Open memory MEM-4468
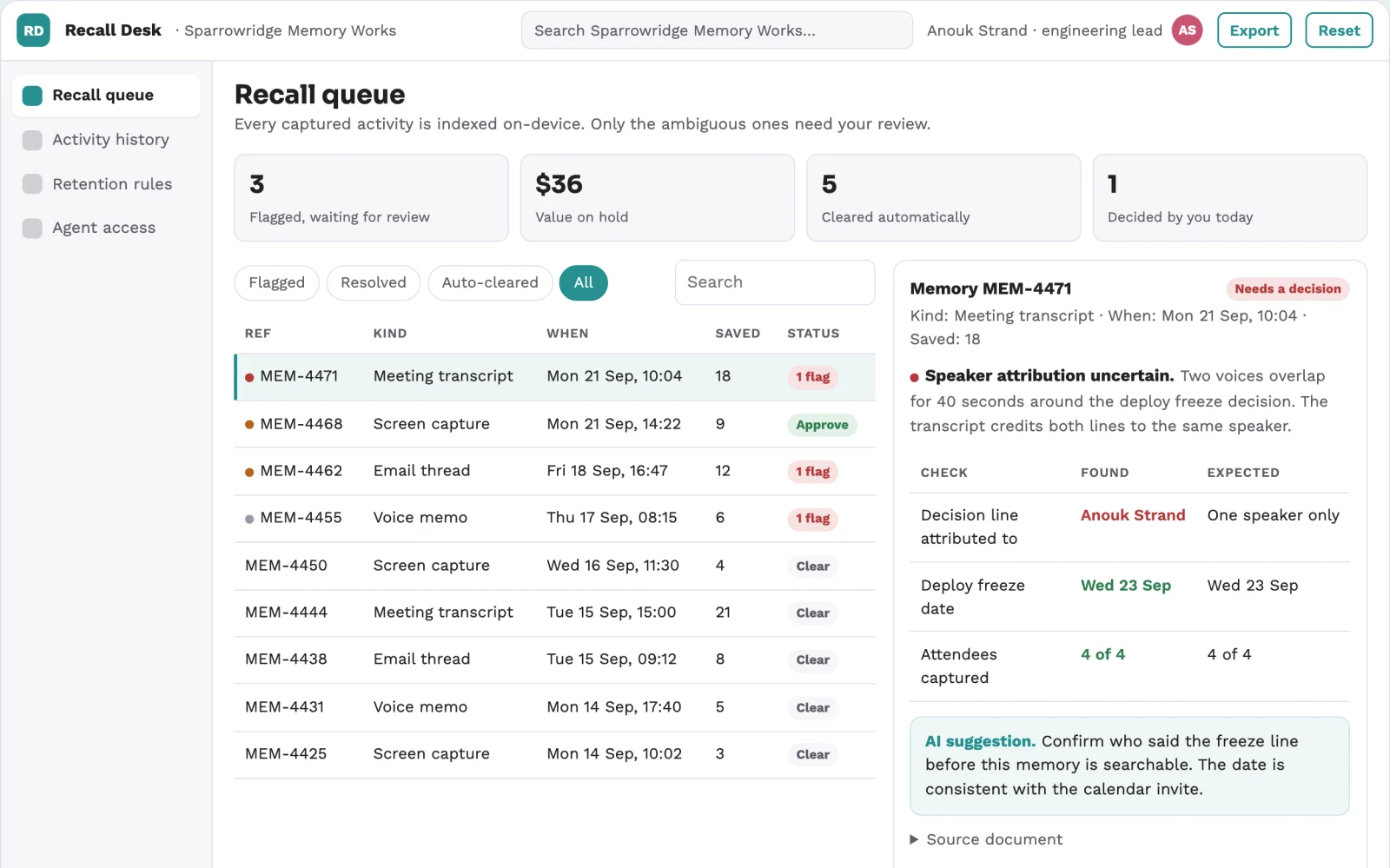Screen dimensions: 1390x868 pos(554,424)
